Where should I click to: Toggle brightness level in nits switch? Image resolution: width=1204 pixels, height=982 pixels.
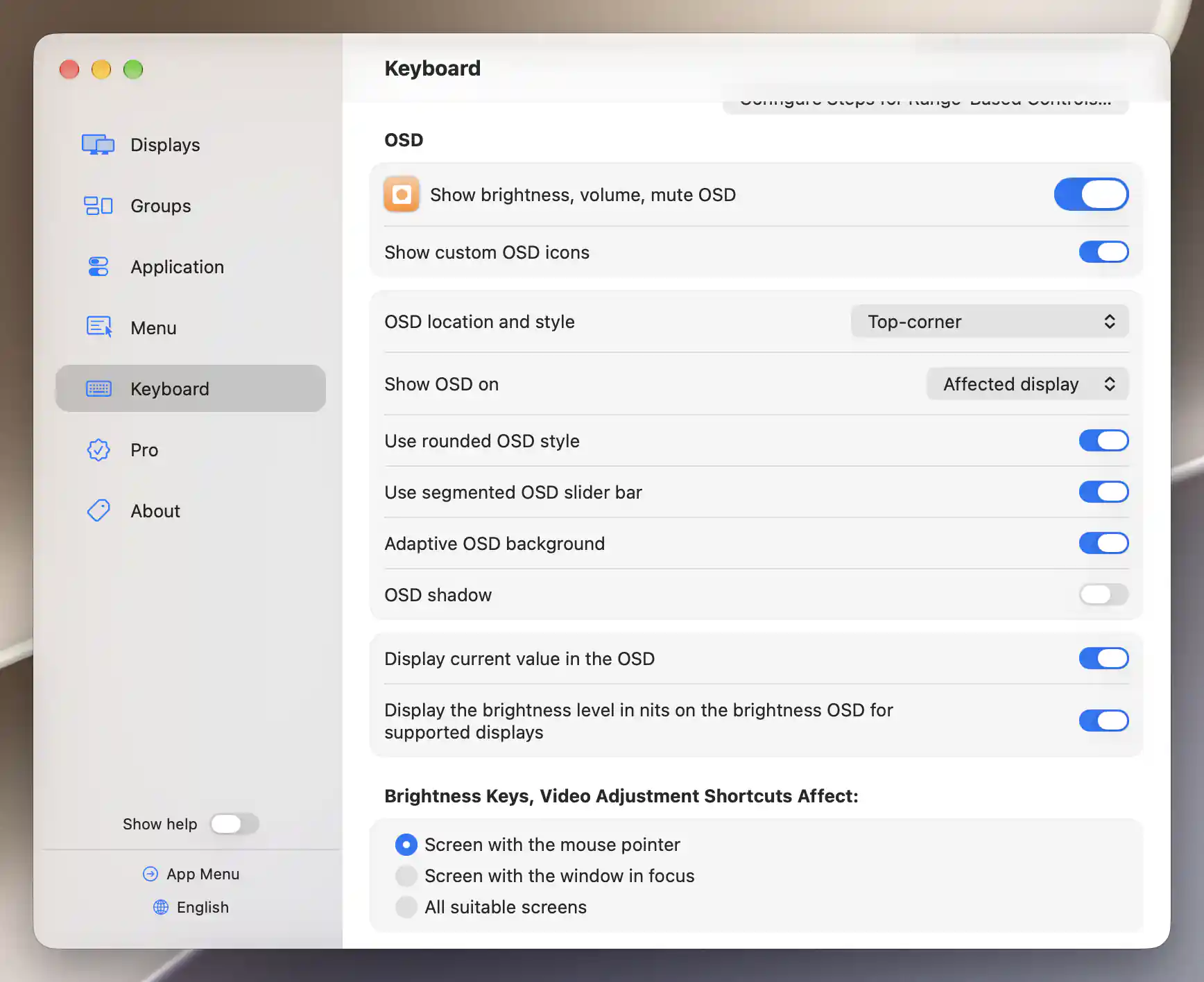(1103, 721)
